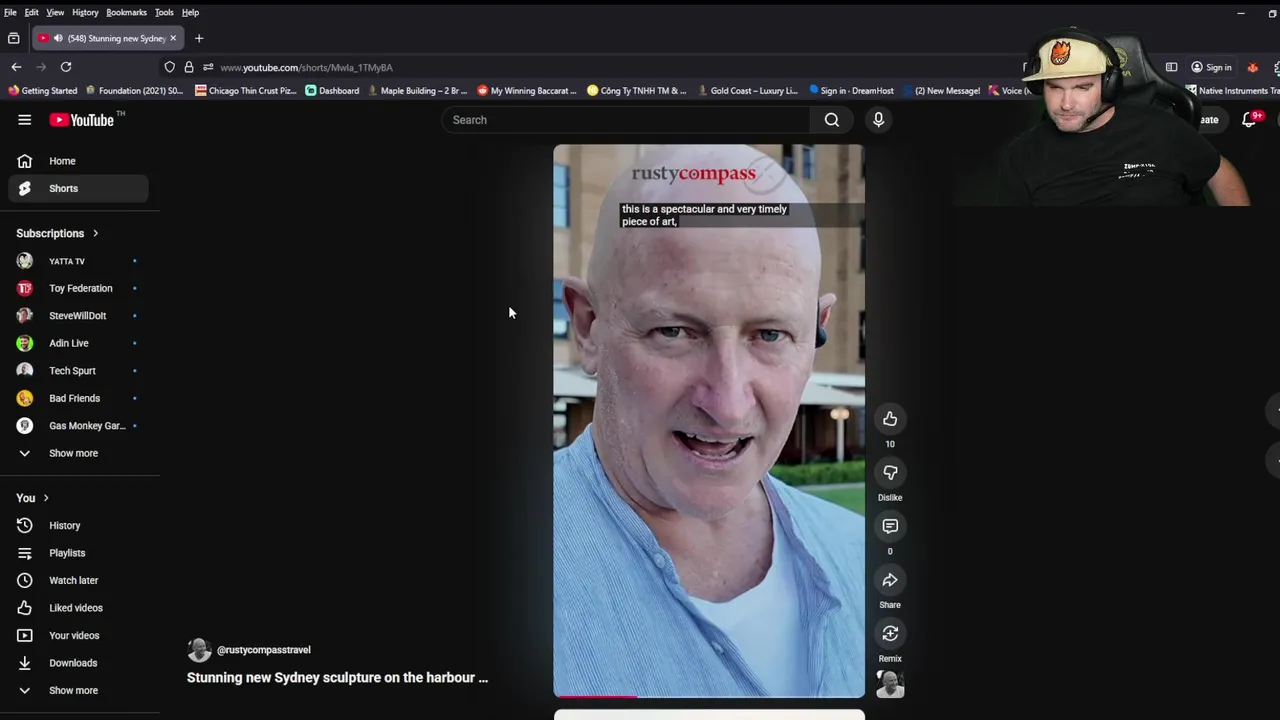
Task: Open Your videos
Action: pyautogui.click(x=78, y=635)
